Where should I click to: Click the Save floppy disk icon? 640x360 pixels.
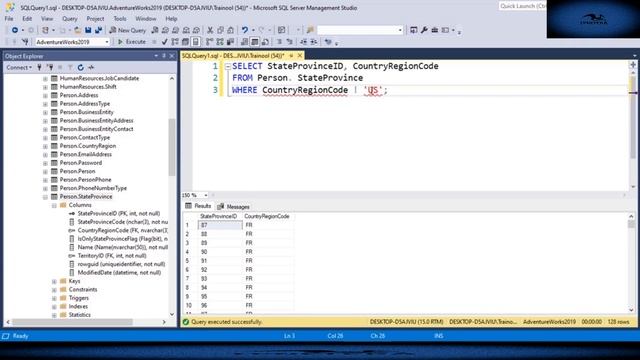coord(88,30)
